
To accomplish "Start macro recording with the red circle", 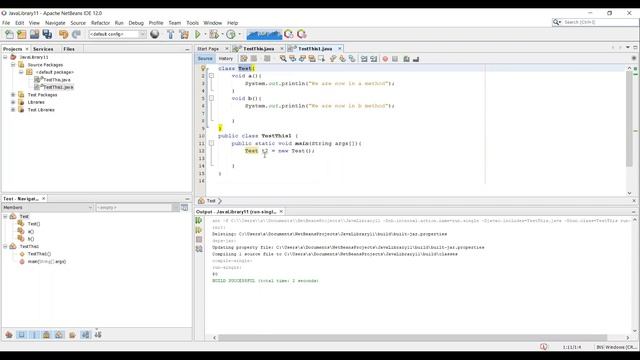I will point(385,59).
